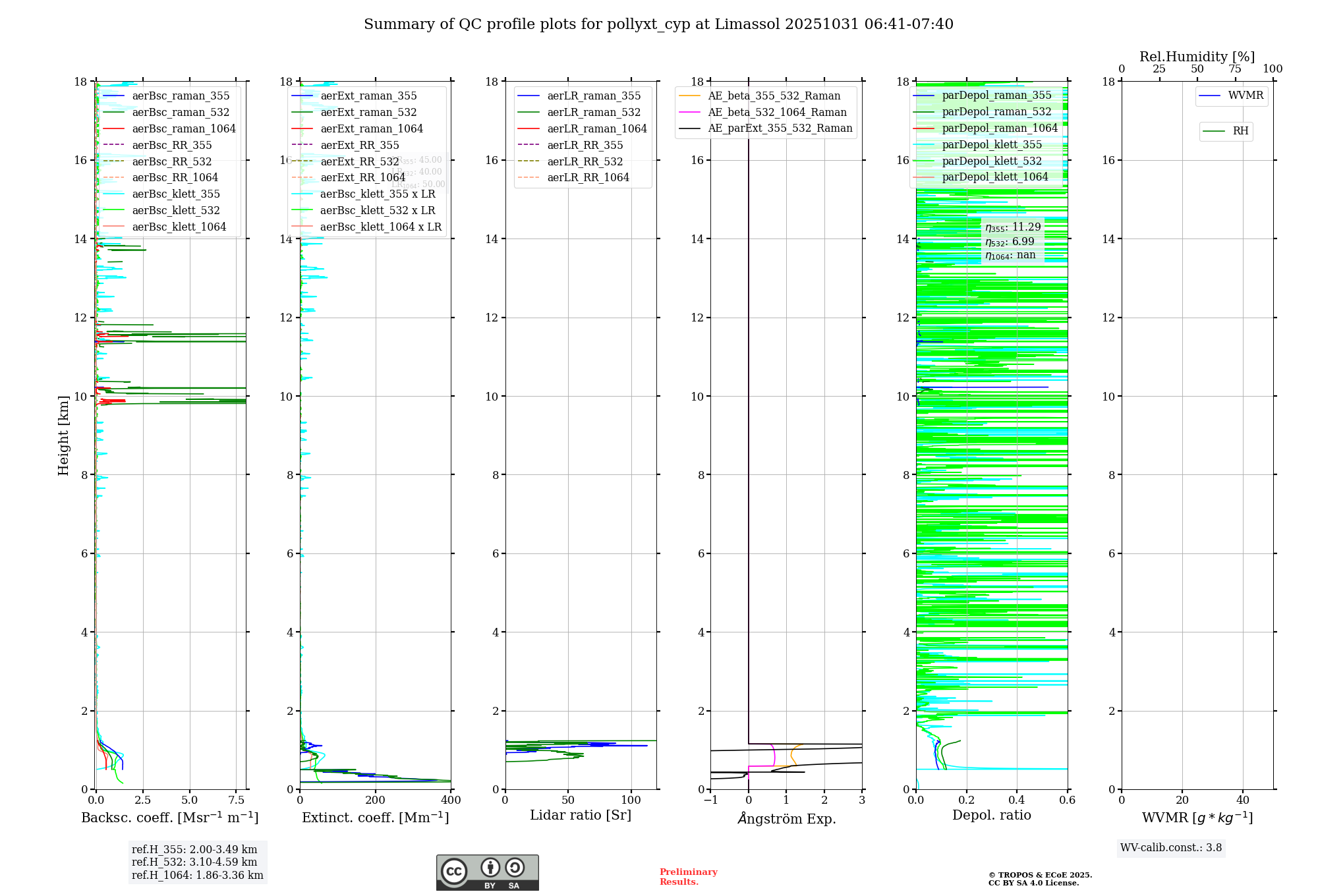Select parDepol_klett_355 in the legend

click(x=991, y=145)
